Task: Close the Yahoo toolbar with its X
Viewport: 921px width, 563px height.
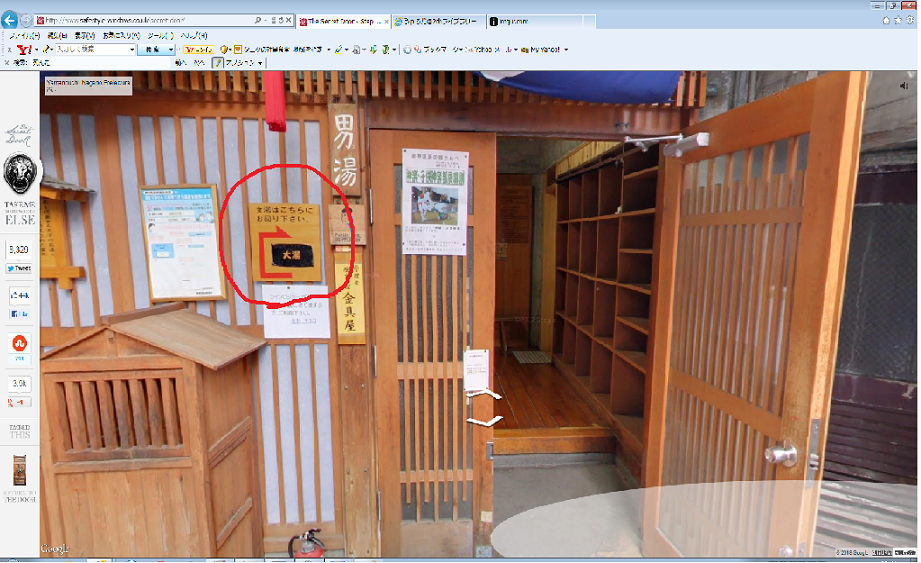Action: 9,50
